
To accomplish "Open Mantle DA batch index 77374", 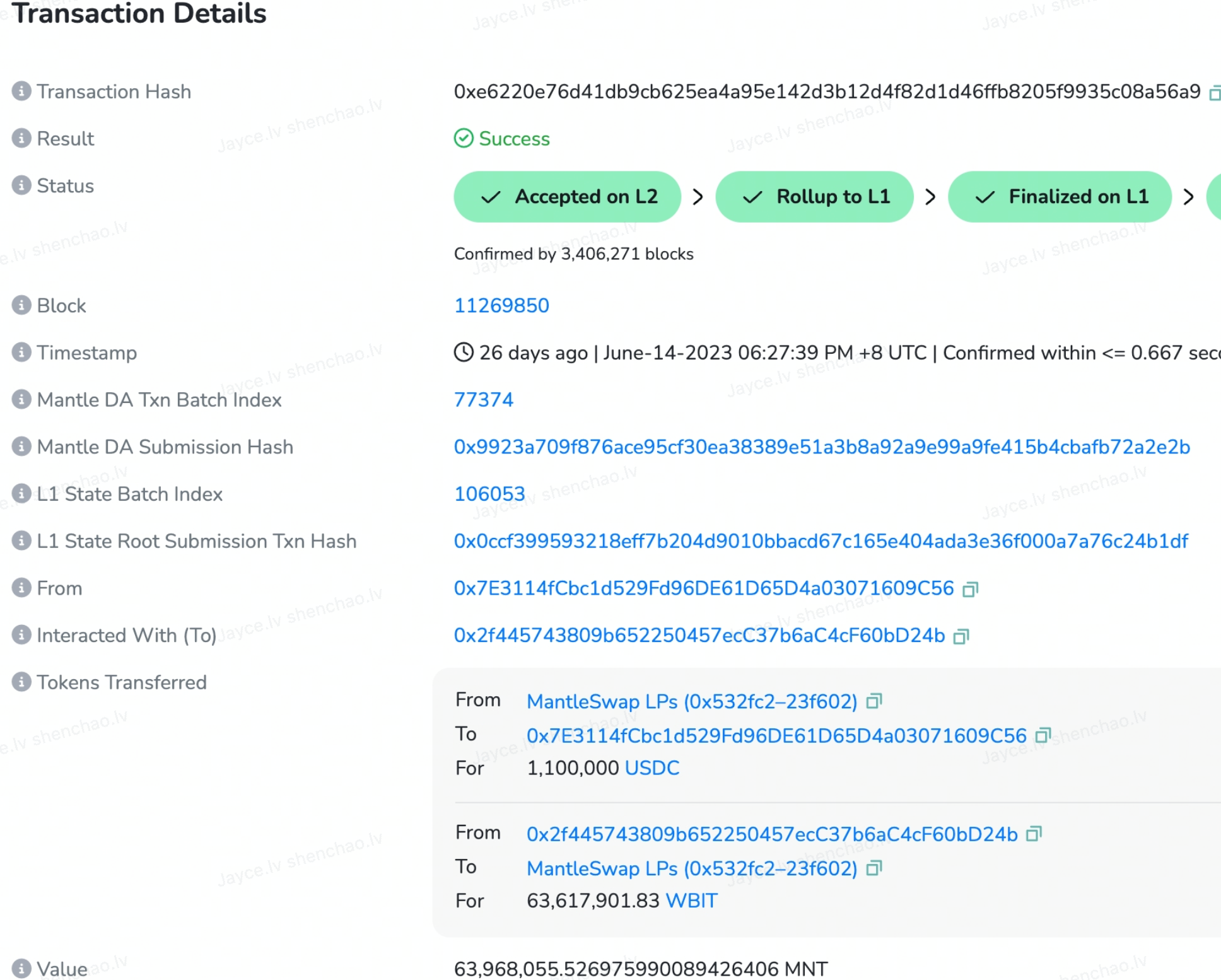I will click(484, 399).
